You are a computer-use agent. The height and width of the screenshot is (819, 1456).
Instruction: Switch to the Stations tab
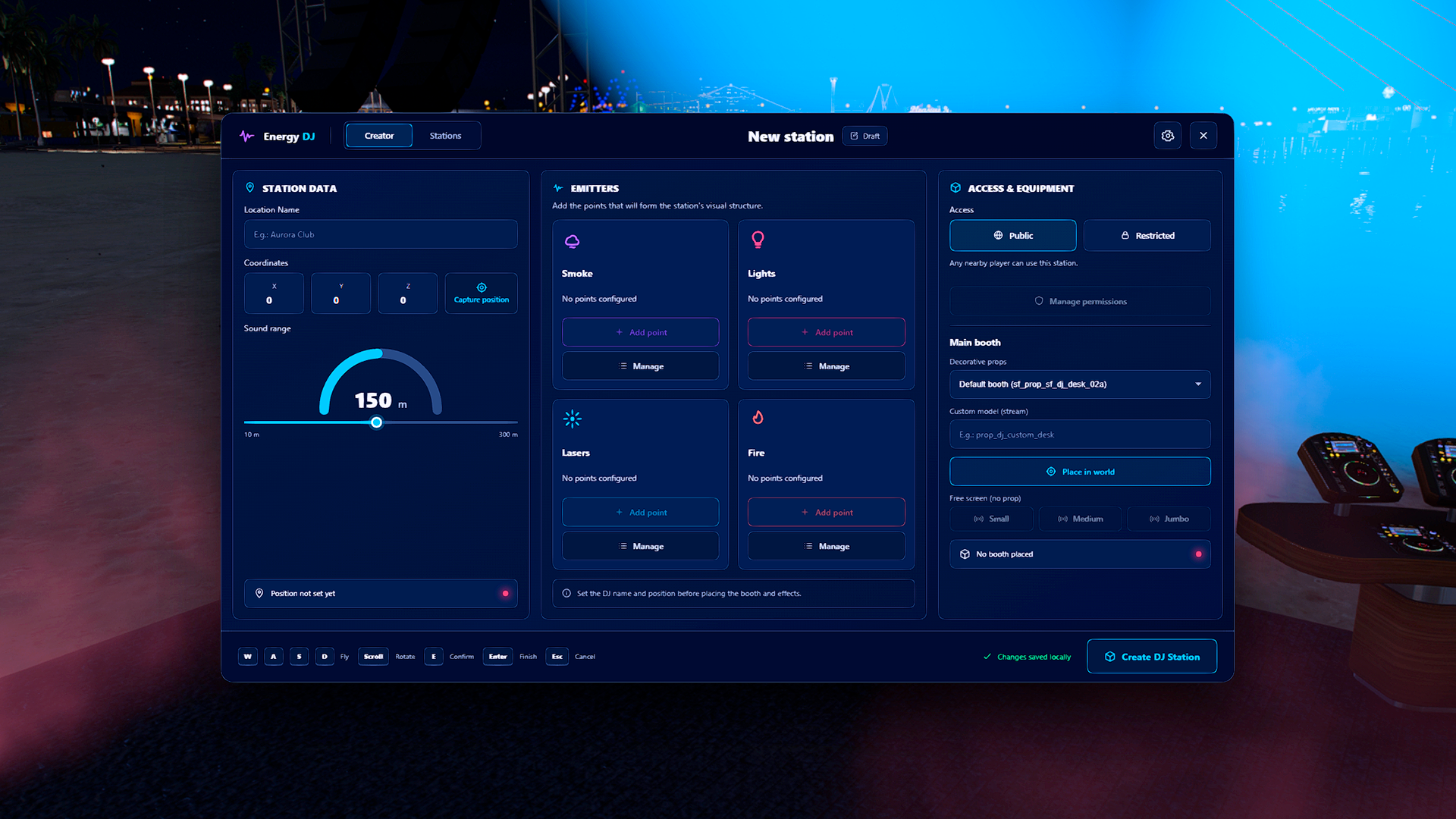(445, 136)
